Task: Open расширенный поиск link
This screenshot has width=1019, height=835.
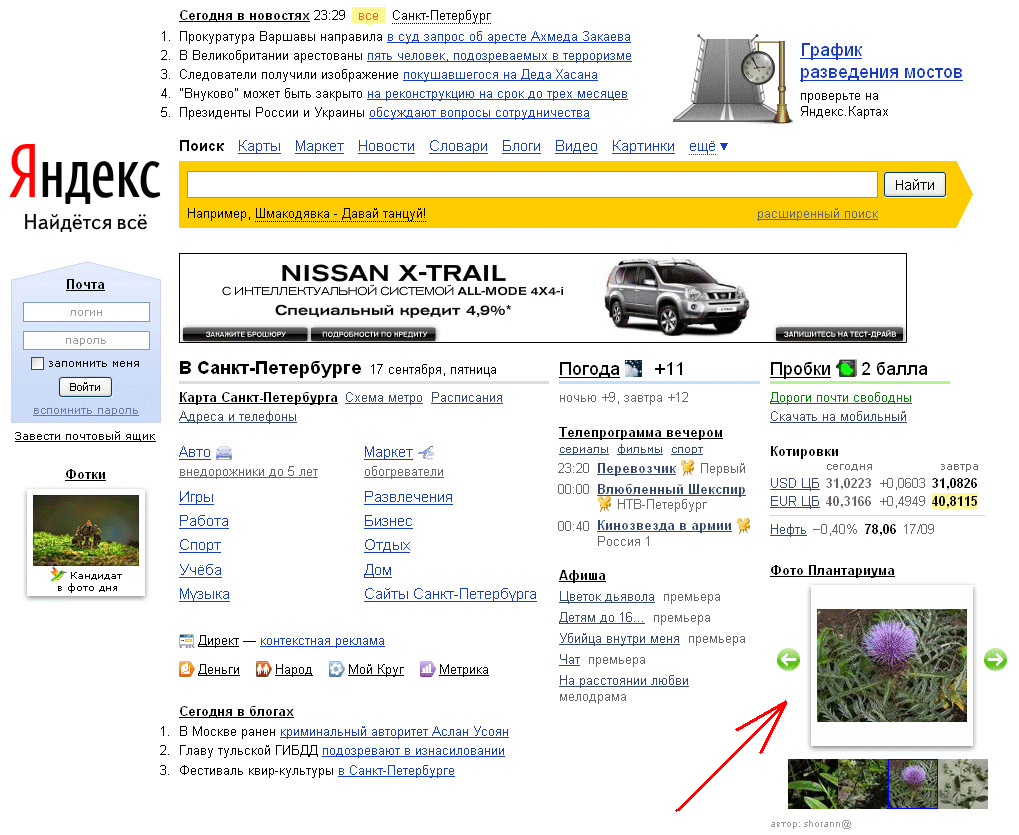Action: (x=817, y=214)
